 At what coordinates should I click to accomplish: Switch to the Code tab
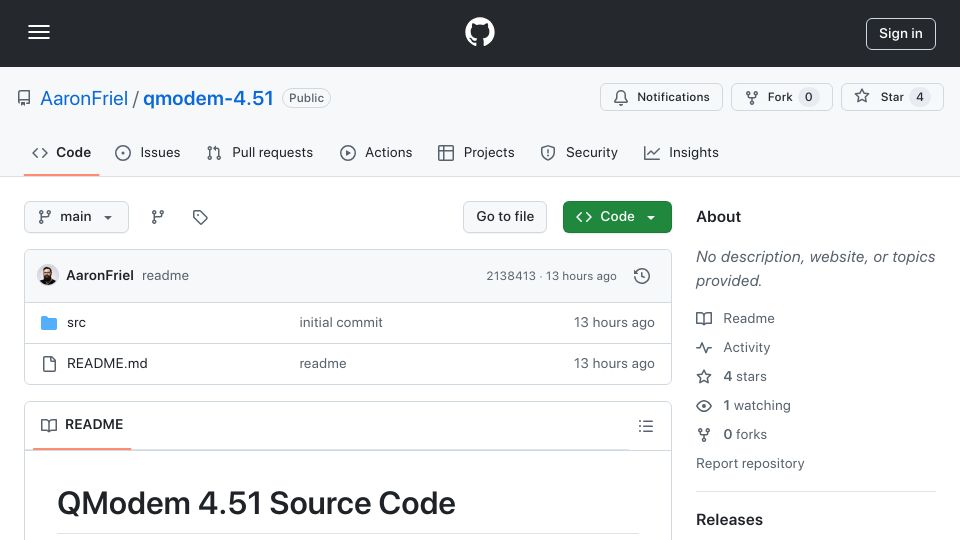coord(61,152)
